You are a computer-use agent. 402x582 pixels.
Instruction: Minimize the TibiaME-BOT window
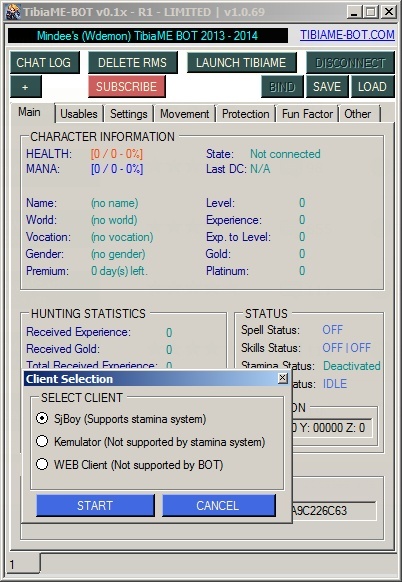pyautogui.click(x=354, y=12)
